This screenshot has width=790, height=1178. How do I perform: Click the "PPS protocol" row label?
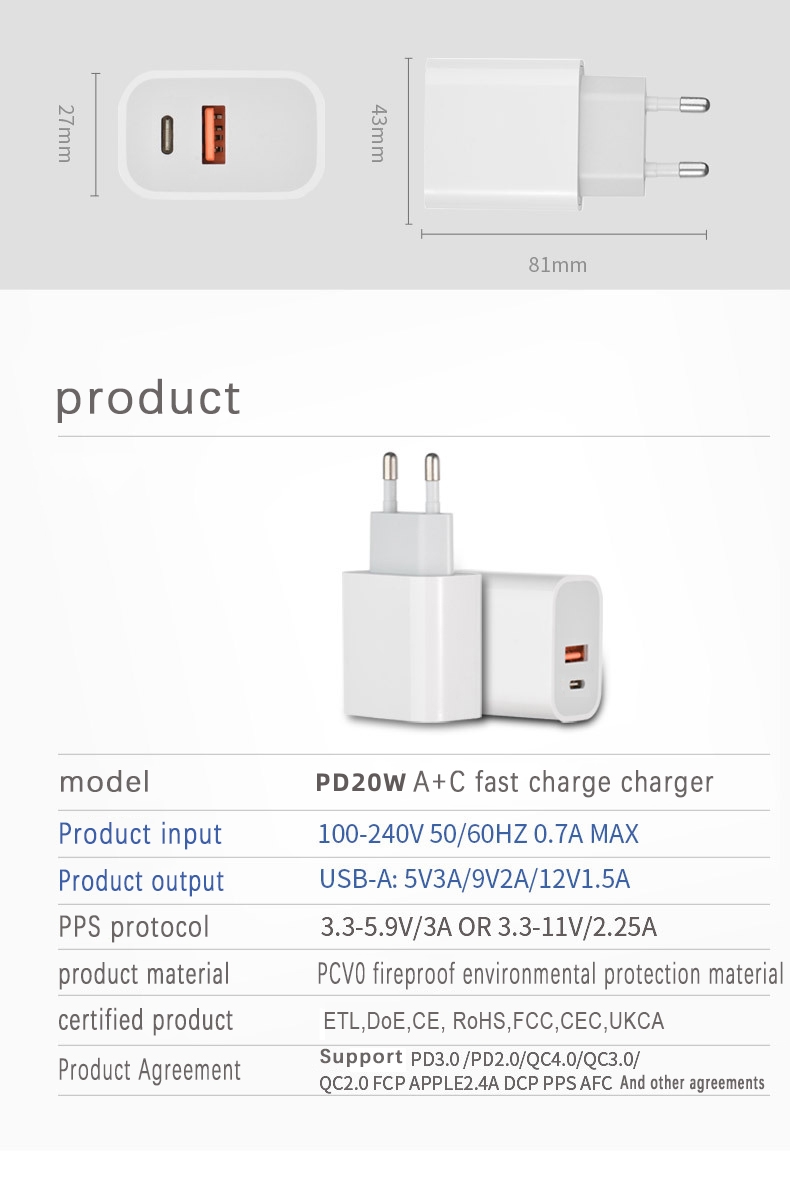pos(134,927)
